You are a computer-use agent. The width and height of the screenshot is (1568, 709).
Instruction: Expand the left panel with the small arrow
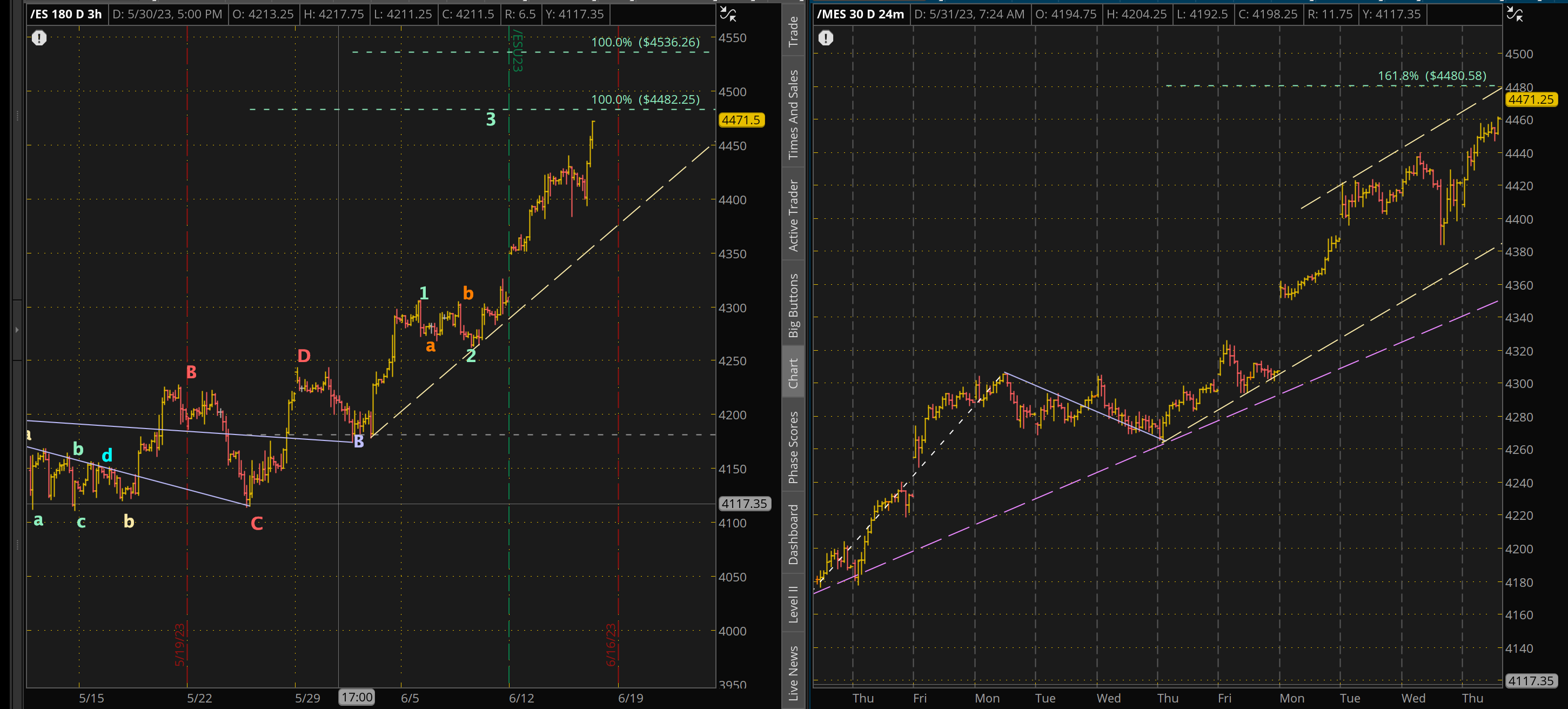click(17, 330)
